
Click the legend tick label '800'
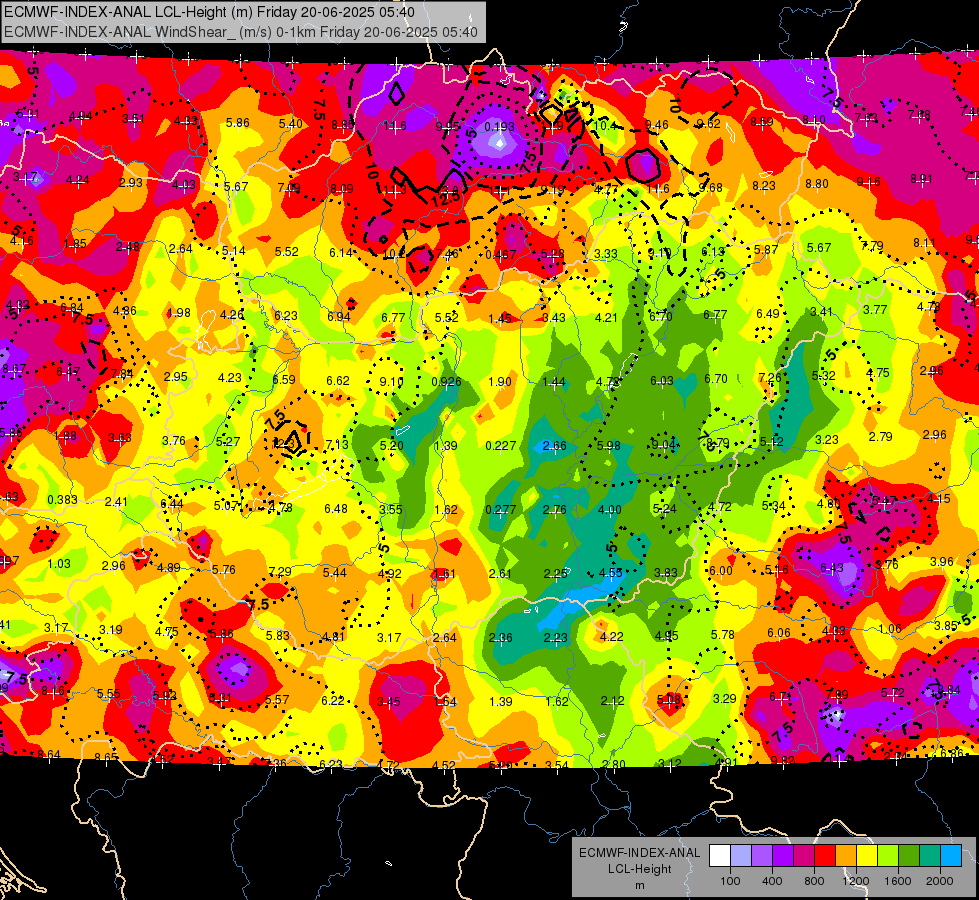pyautogui.click(x=814, y=881)
